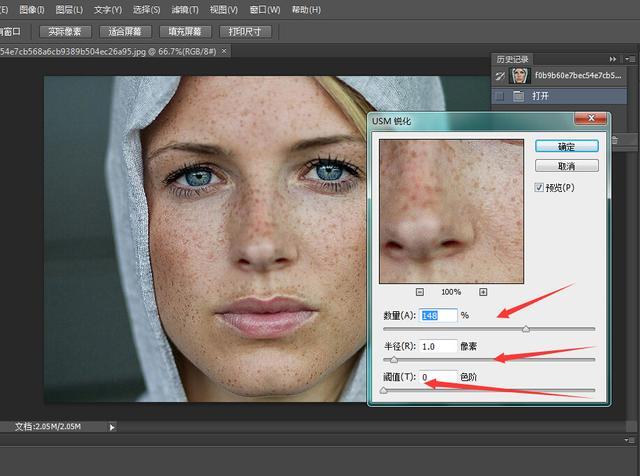Zoom out the USM preview

tap(420, 292)
